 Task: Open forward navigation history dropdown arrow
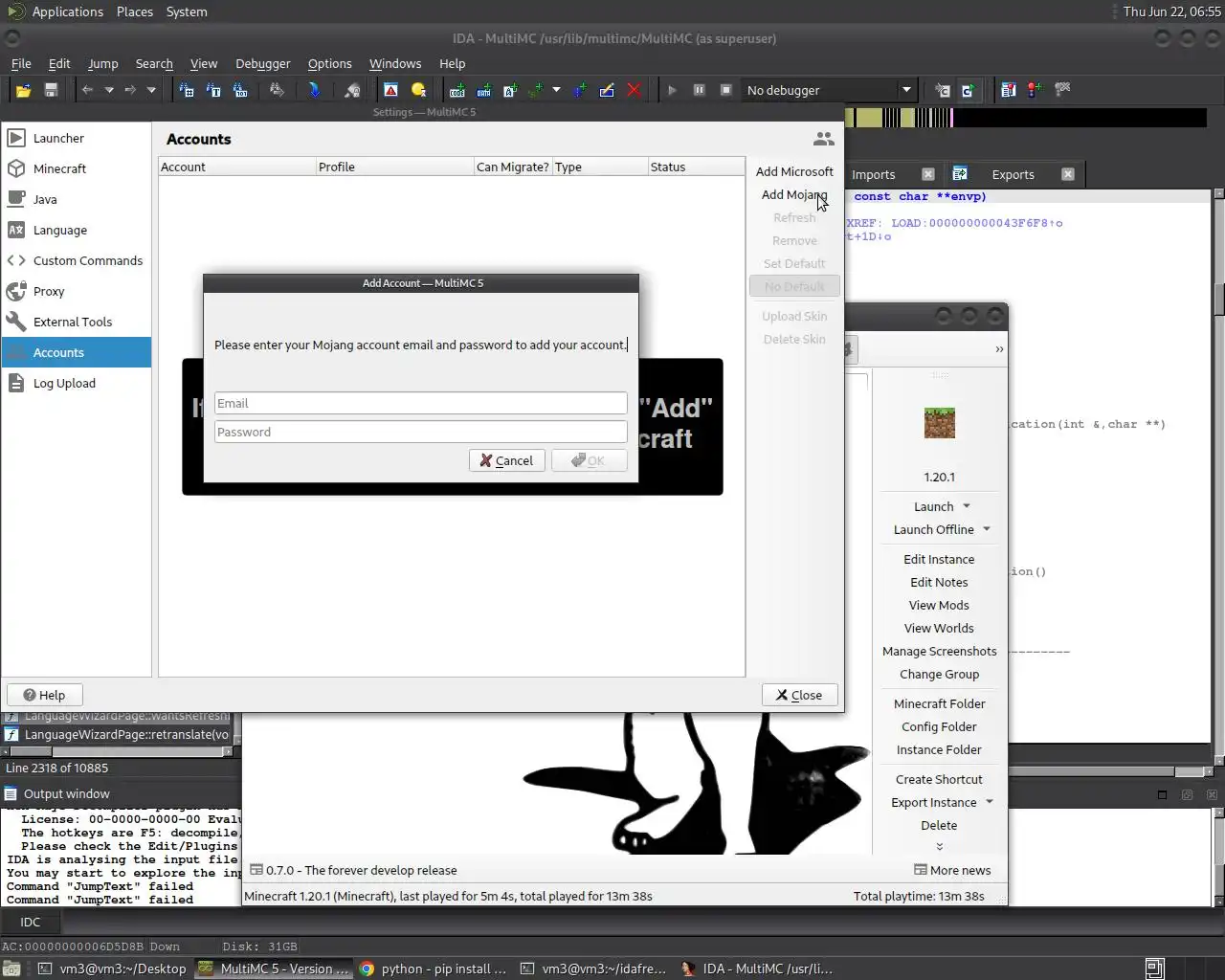[151, 90]
